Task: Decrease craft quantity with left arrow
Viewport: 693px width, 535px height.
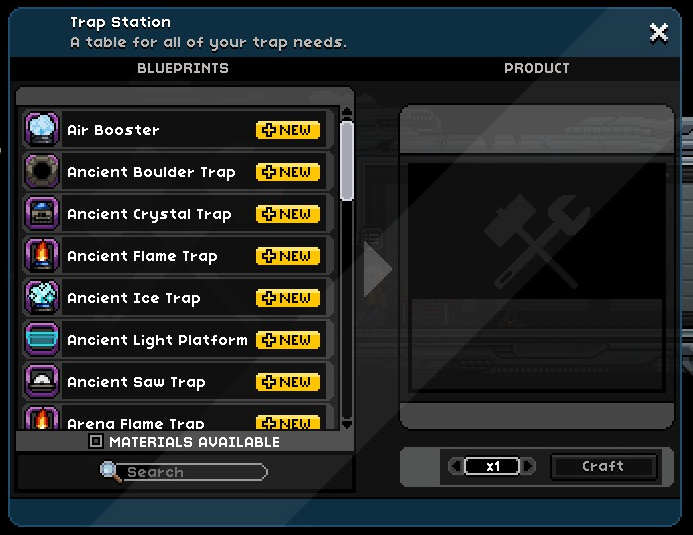Action: tap(456, 466)
